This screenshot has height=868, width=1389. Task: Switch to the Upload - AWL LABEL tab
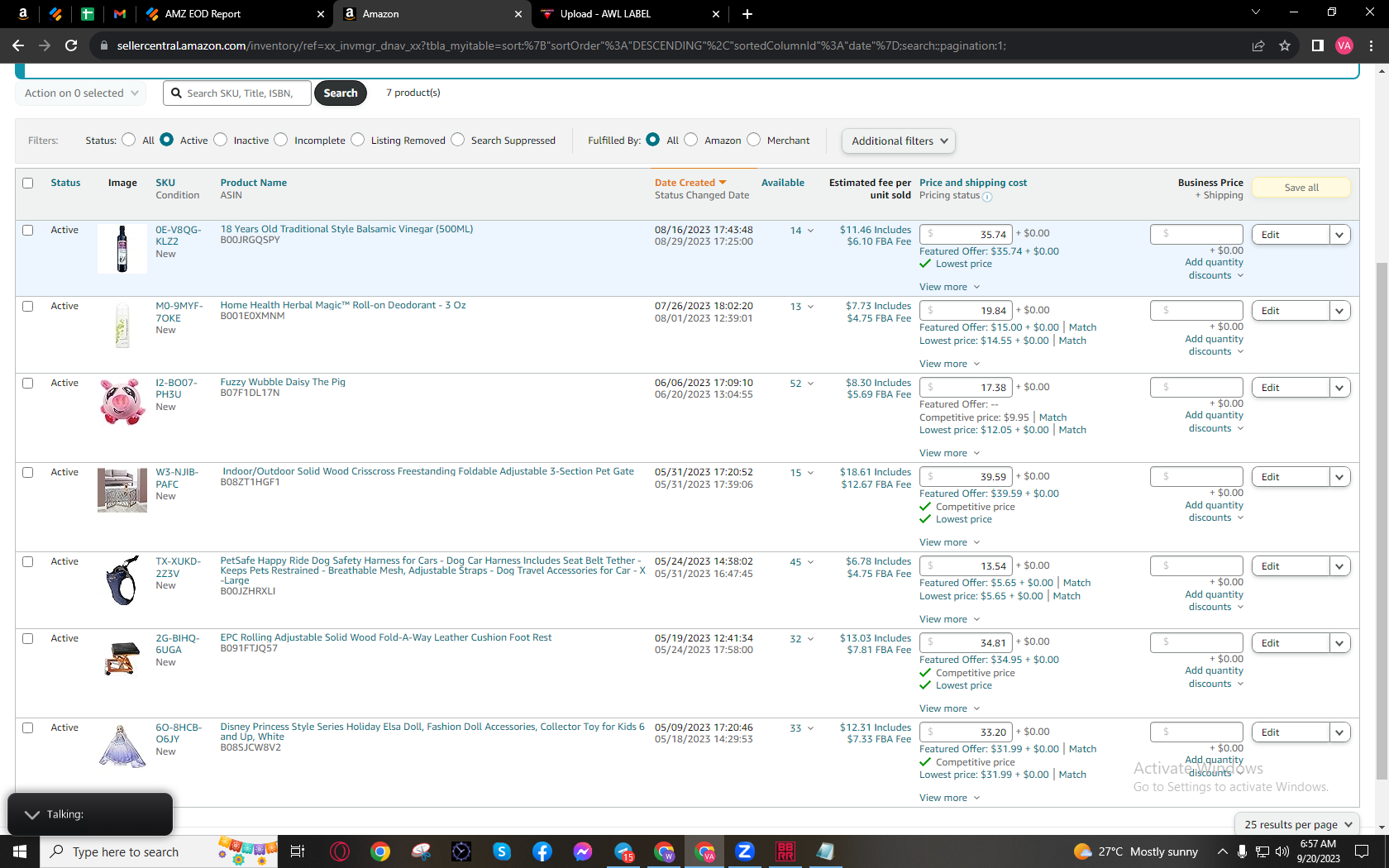[630, 14]
